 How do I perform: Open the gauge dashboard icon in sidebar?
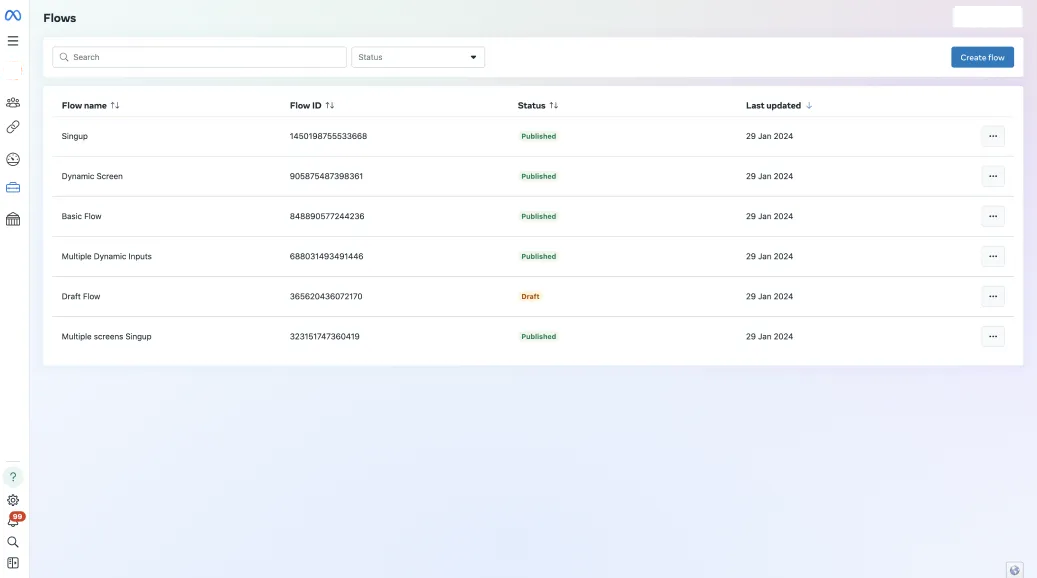click(13, 159)
